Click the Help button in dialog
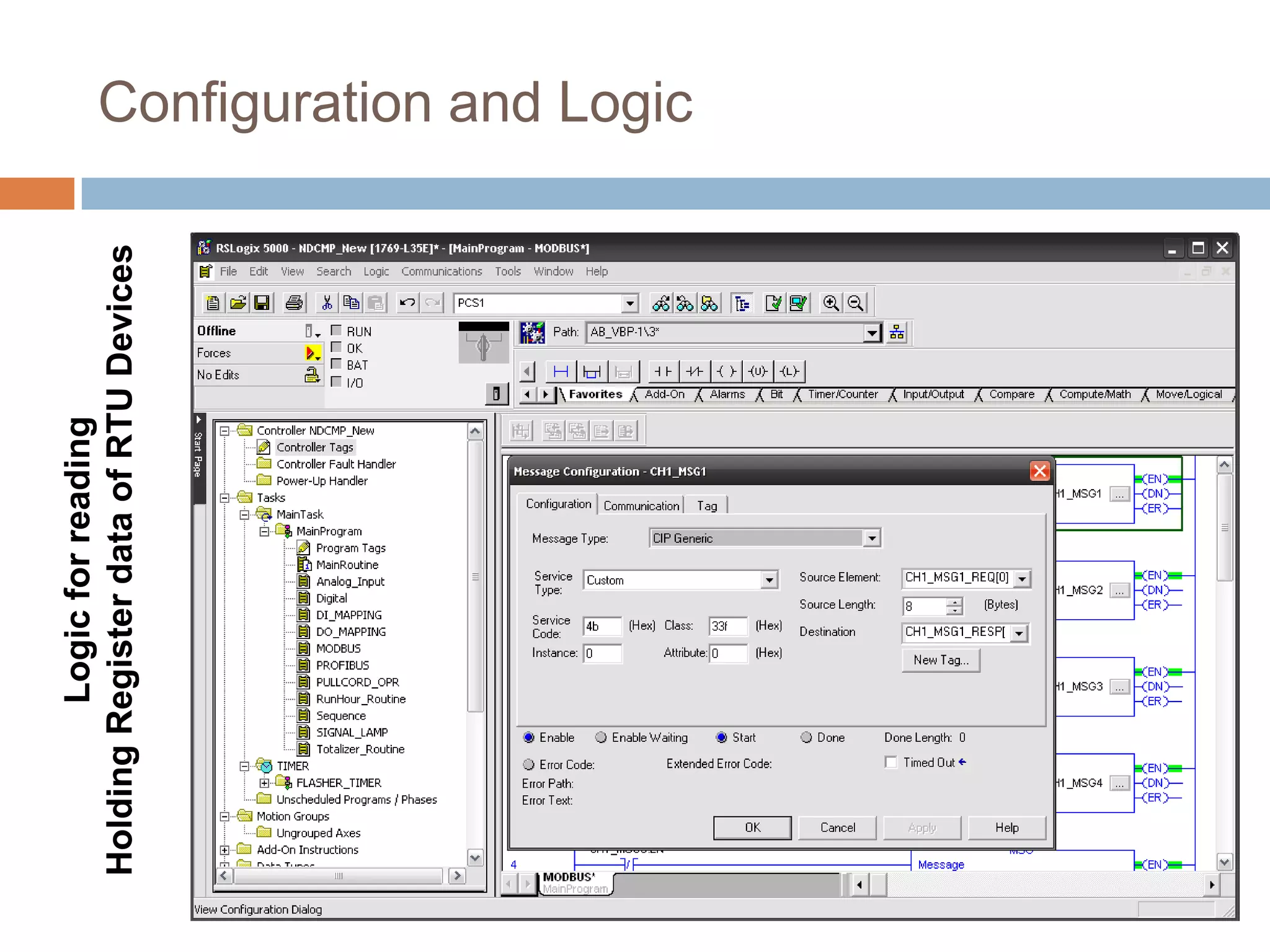This screenshot has width=1270, height=952. [x=1007, y=827]
